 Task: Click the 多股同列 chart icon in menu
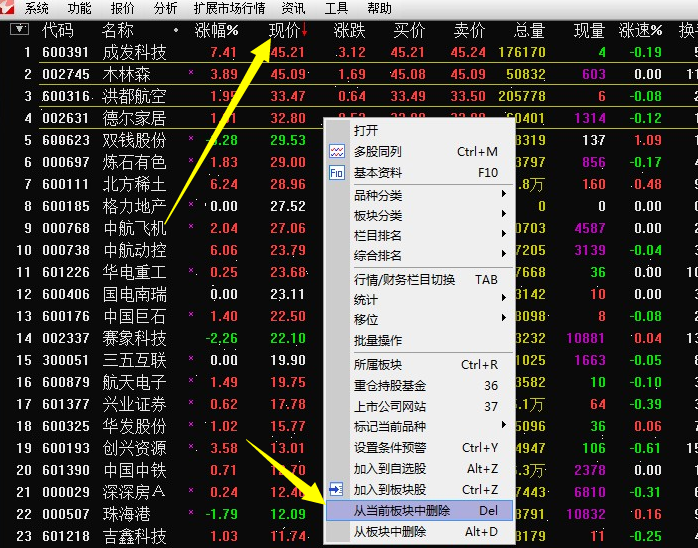coord(337,151)
